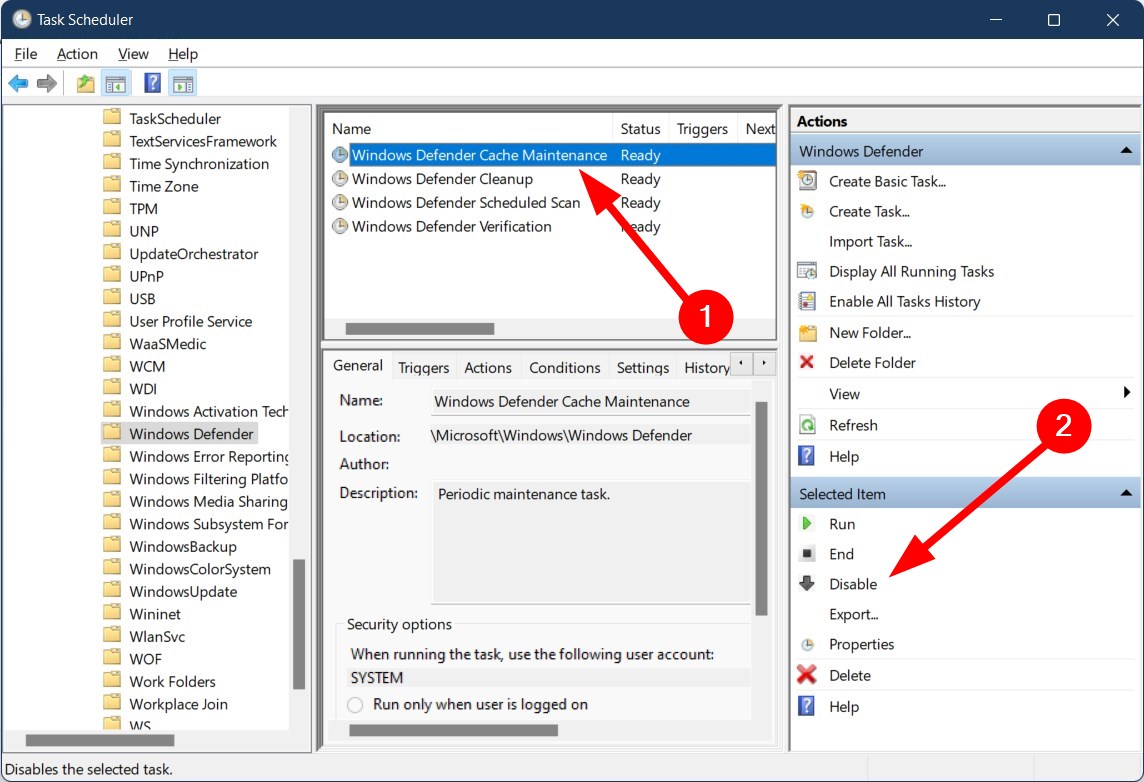1144x782 pixels.
Task: Click the task list horizontal scrollbar thumb
Action: coord(420,328)
